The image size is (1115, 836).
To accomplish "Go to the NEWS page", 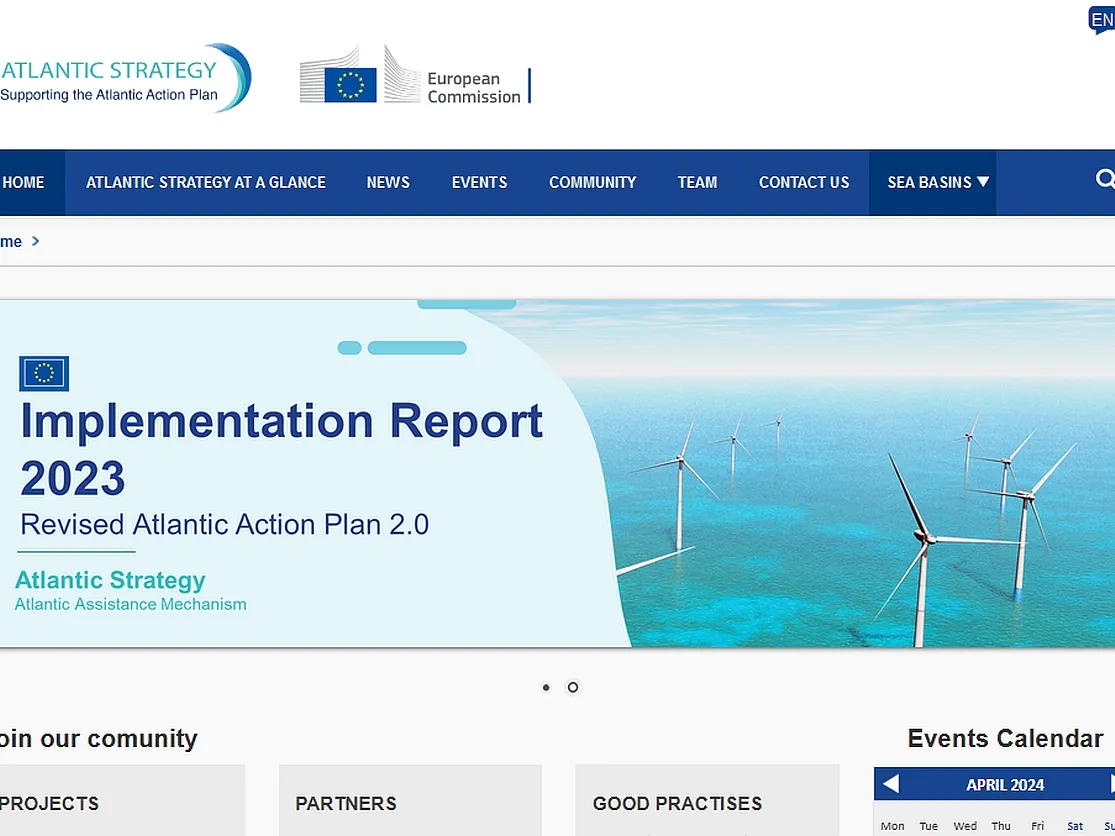I will coord(388,183).
